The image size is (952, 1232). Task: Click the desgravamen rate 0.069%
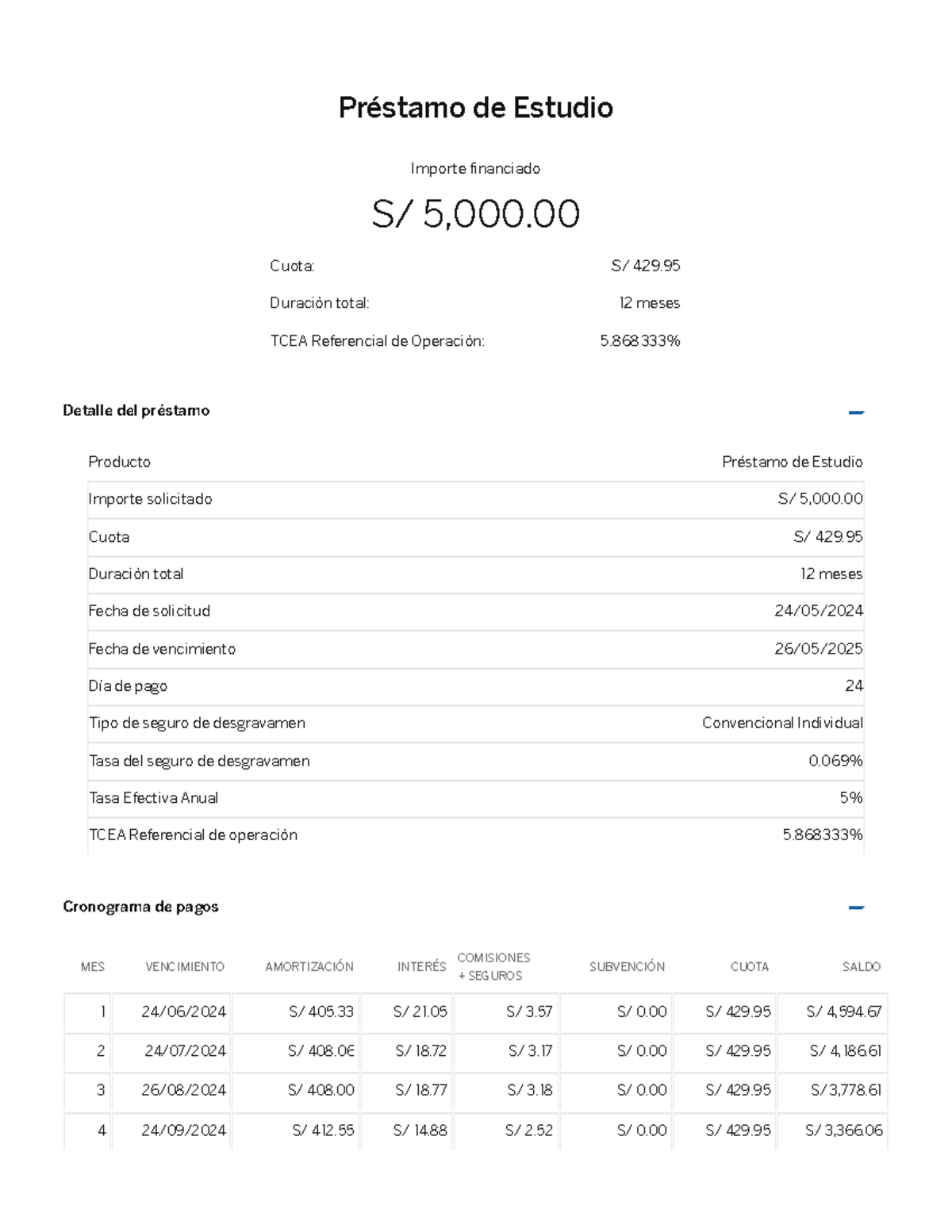click(x=835, y=761)
